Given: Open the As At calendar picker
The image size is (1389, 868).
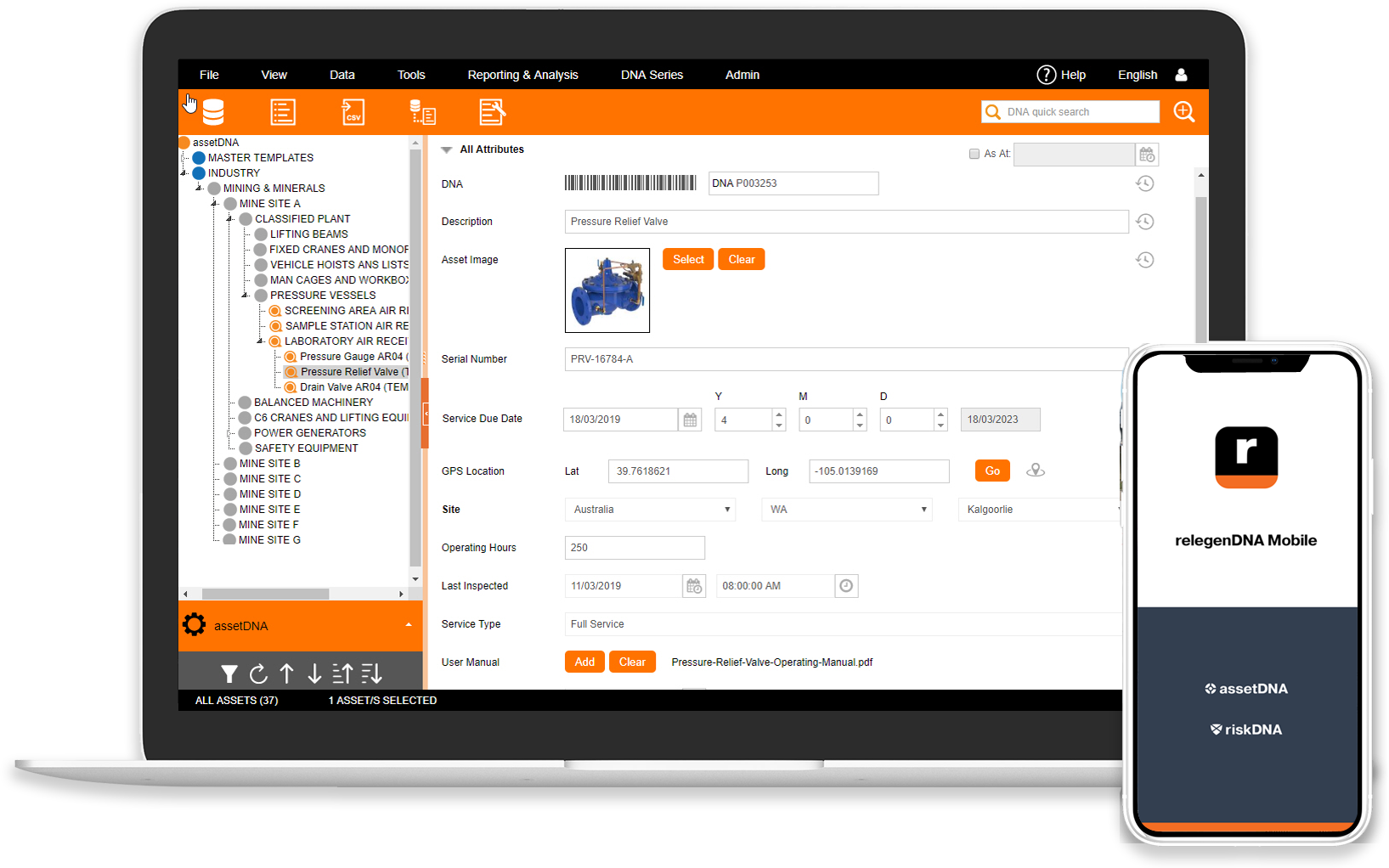Looking at the screenshot, I should 1147,155.
